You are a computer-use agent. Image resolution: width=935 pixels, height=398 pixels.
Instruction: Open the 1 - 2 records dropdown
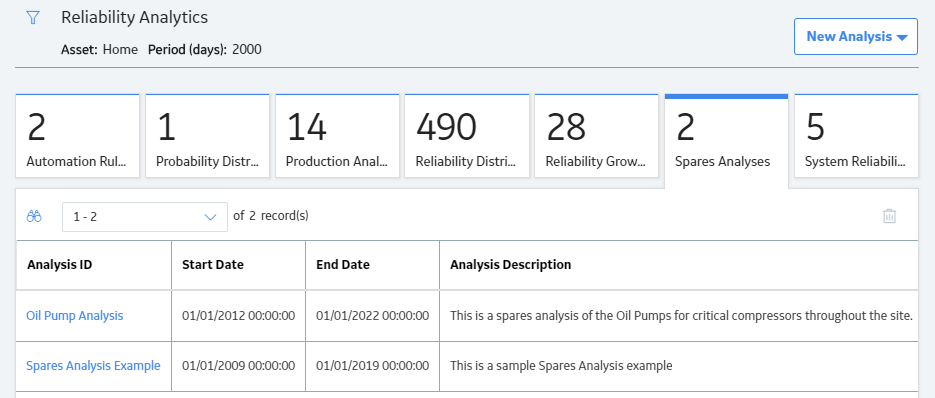tap(145, 217)
